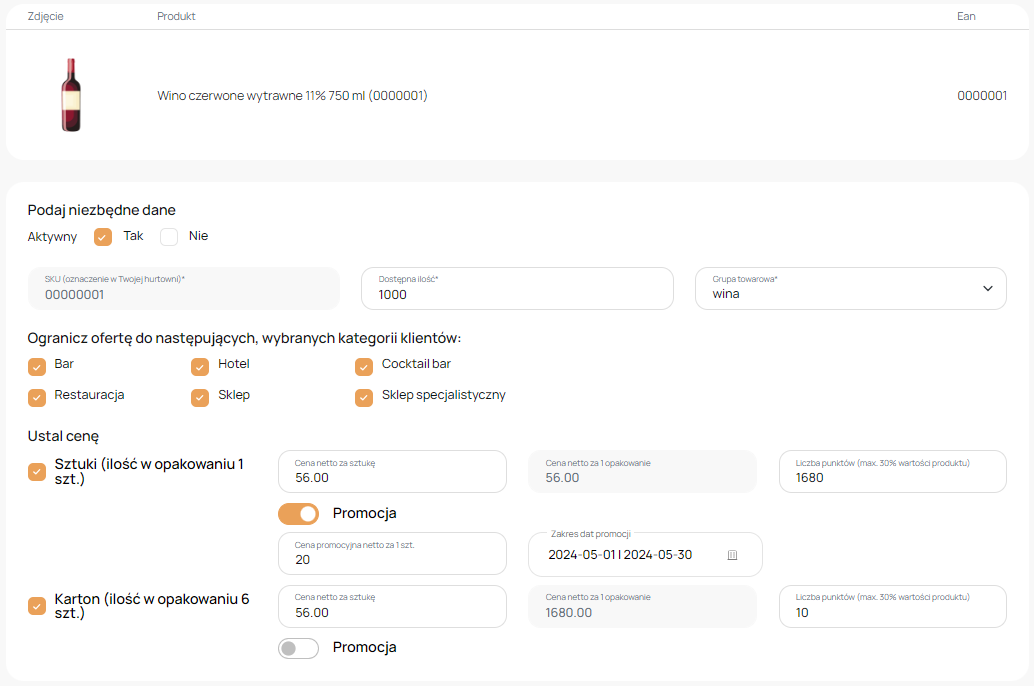Image resolution: width=1034 pixels, height=686 pixels.
Task: Uncheck the Hotel customer category
Action: [200, 366]
